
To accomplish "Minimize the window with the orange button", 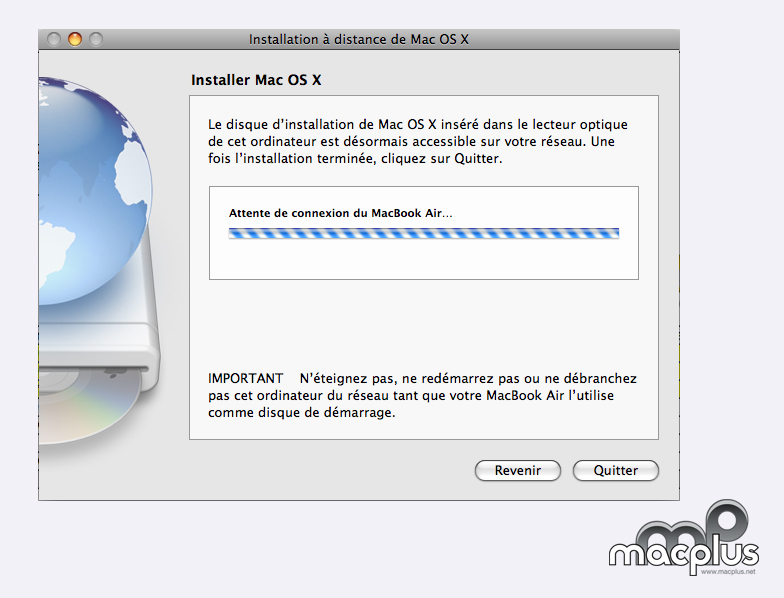I will pos(74,39).
